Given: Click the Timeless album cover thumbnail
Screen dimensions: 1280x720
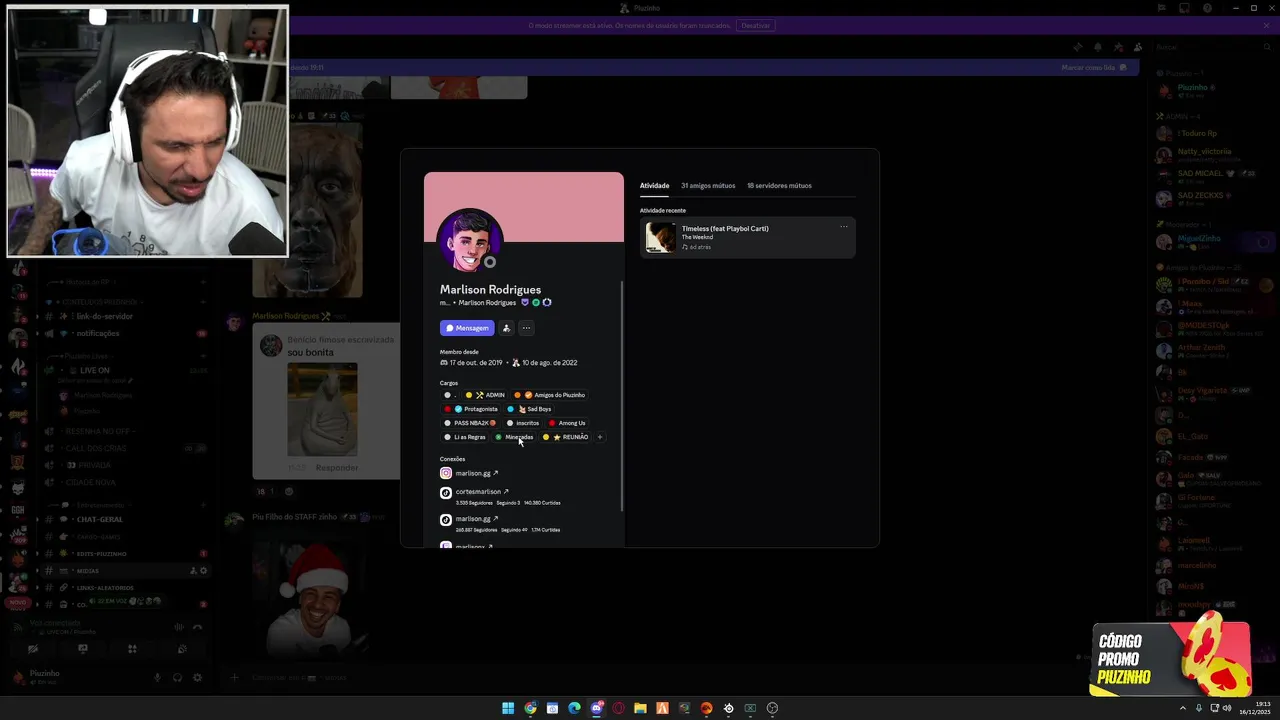Looking at the screenshot, I should click(x=660, y=237).
